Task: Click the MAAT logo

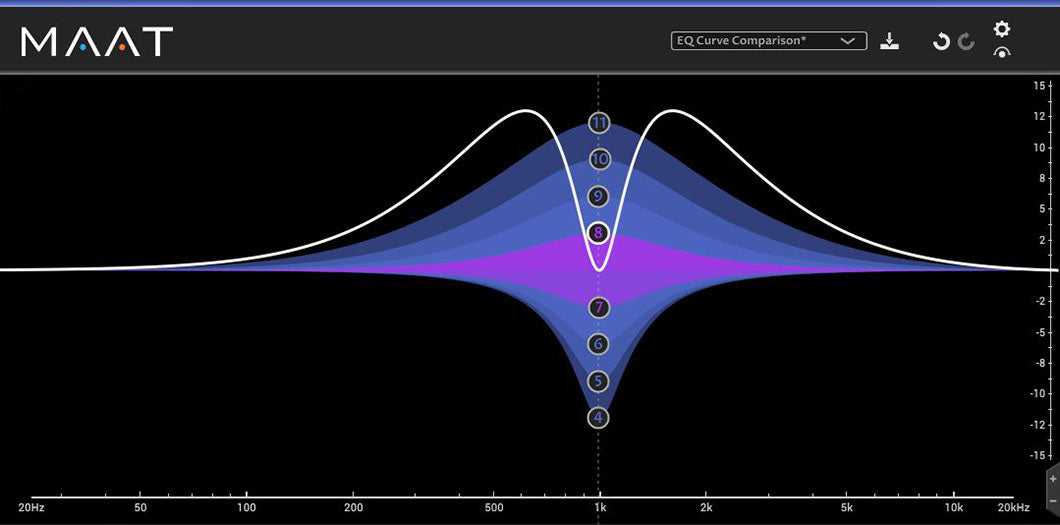Action: click(97, 41)
